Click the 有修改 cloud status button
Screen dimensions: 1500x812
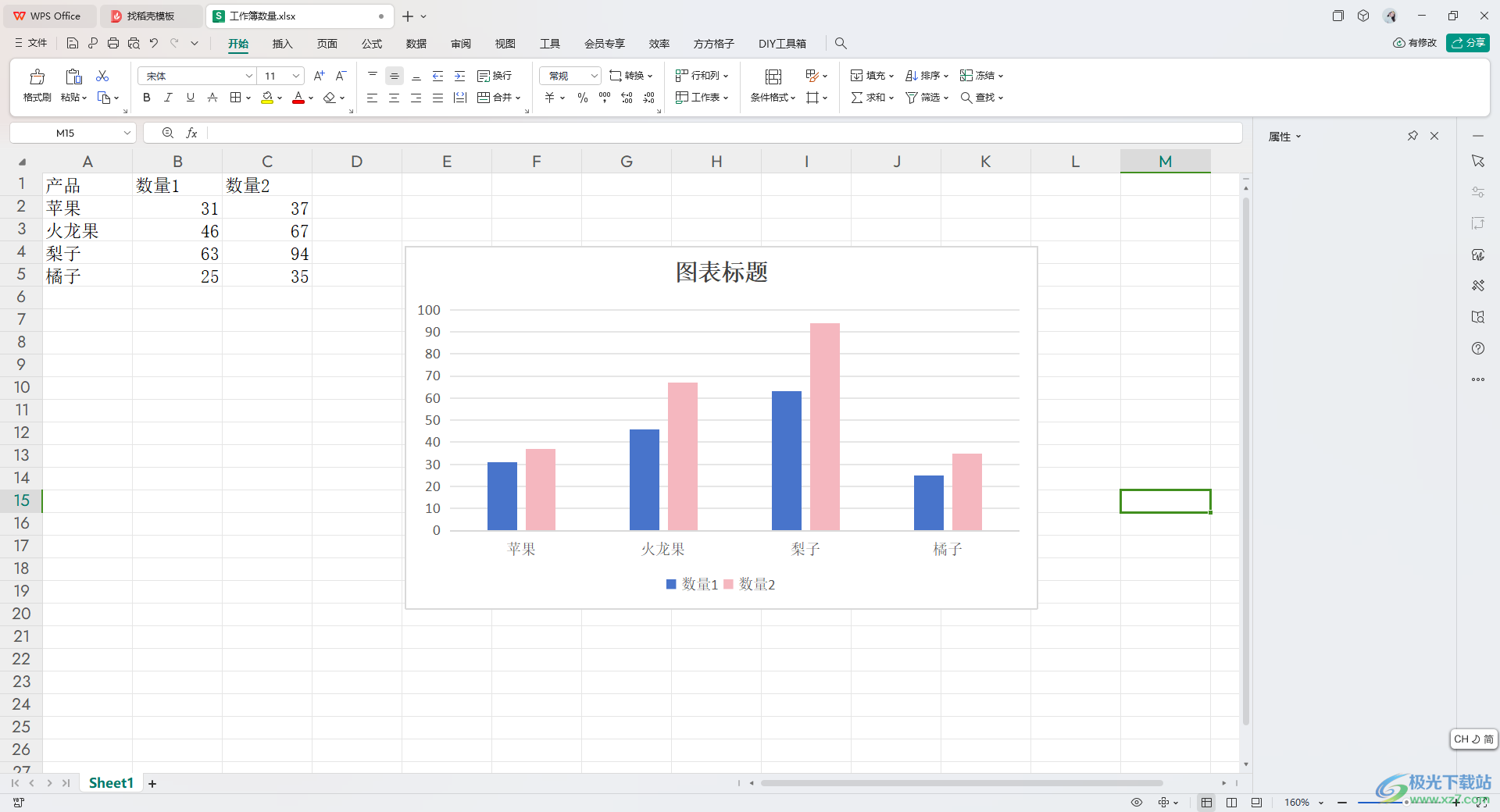[1415, 43]
